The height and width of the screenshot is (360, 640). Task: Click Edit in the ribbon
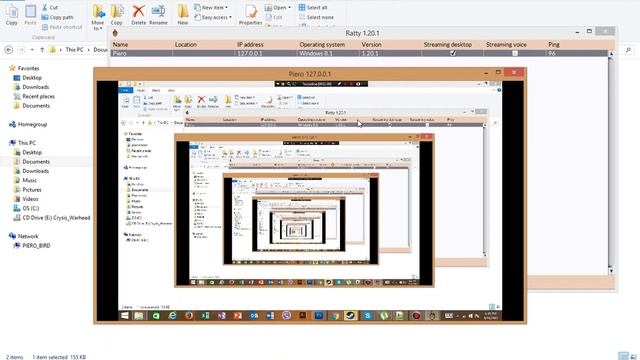[274, 17]
